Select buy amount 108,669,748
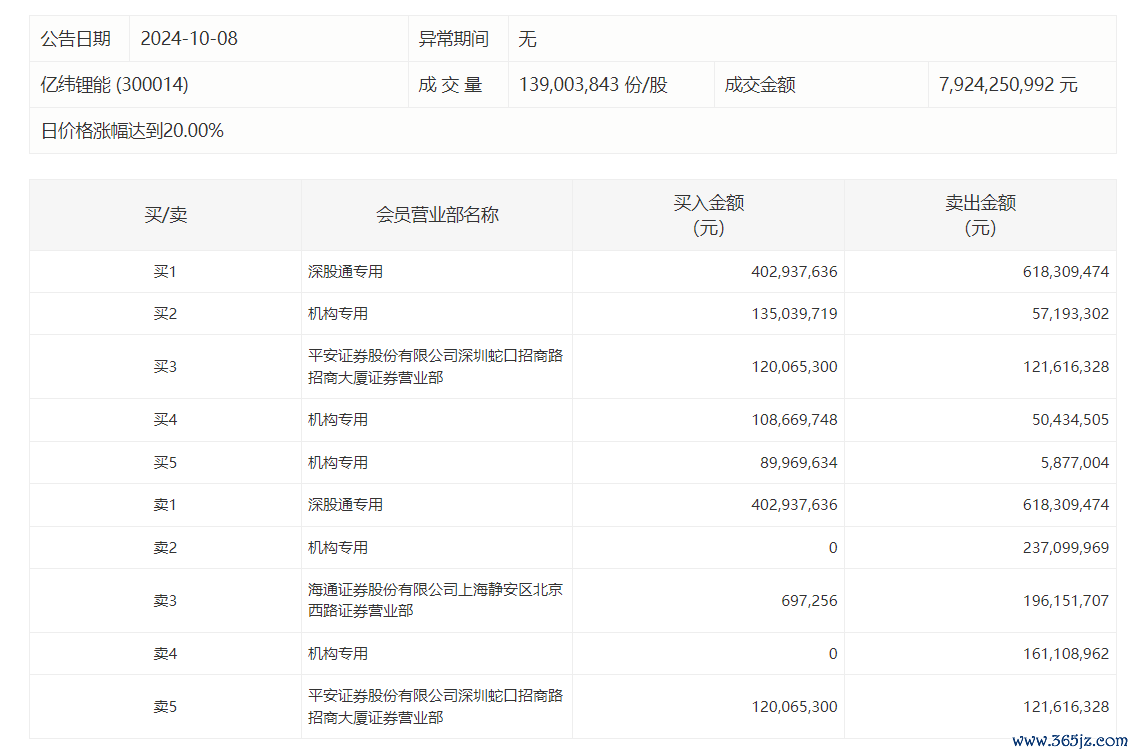 794,419
